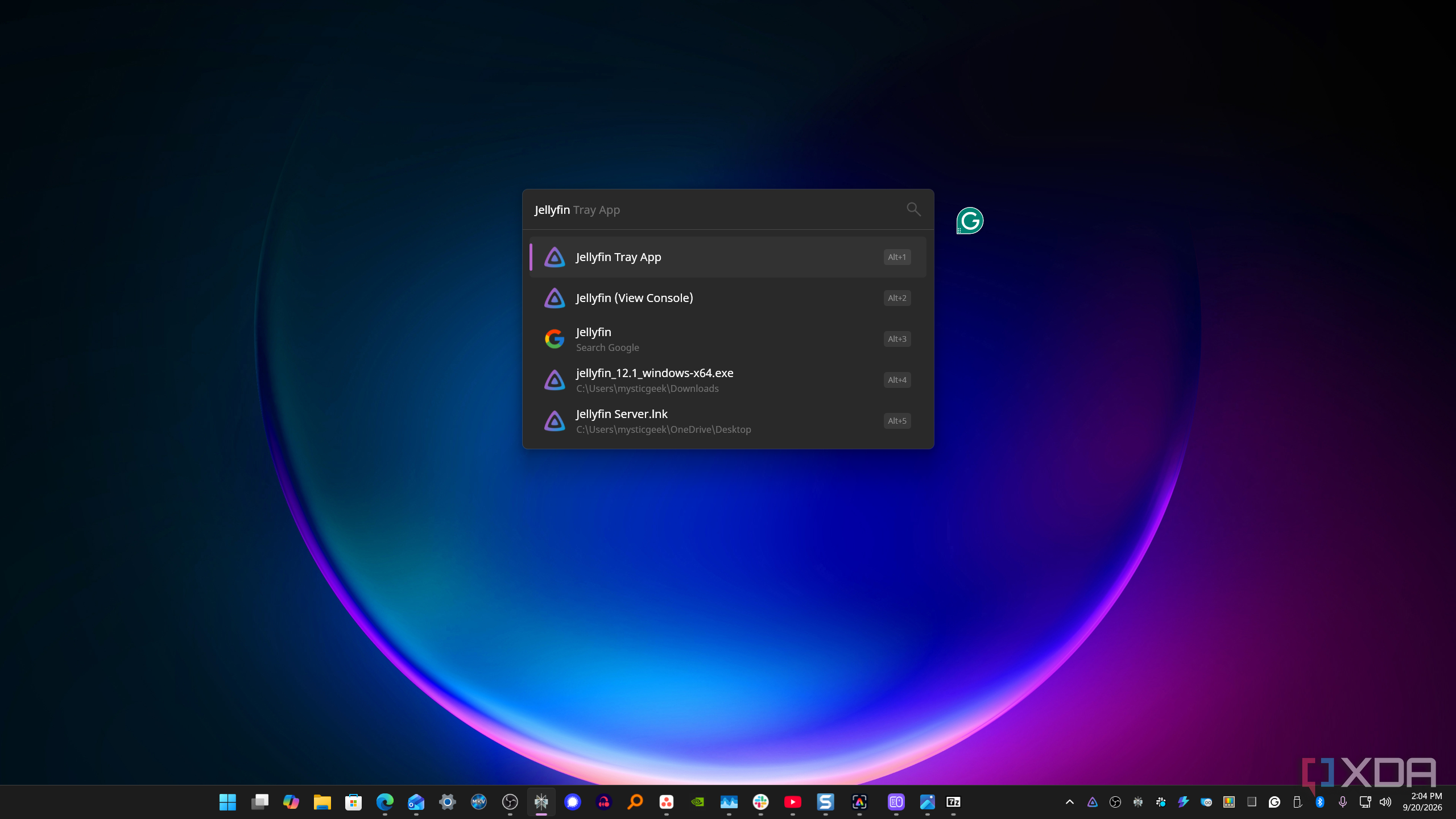Click the Bluetooth tray icon

click(x=1320, y=802)
